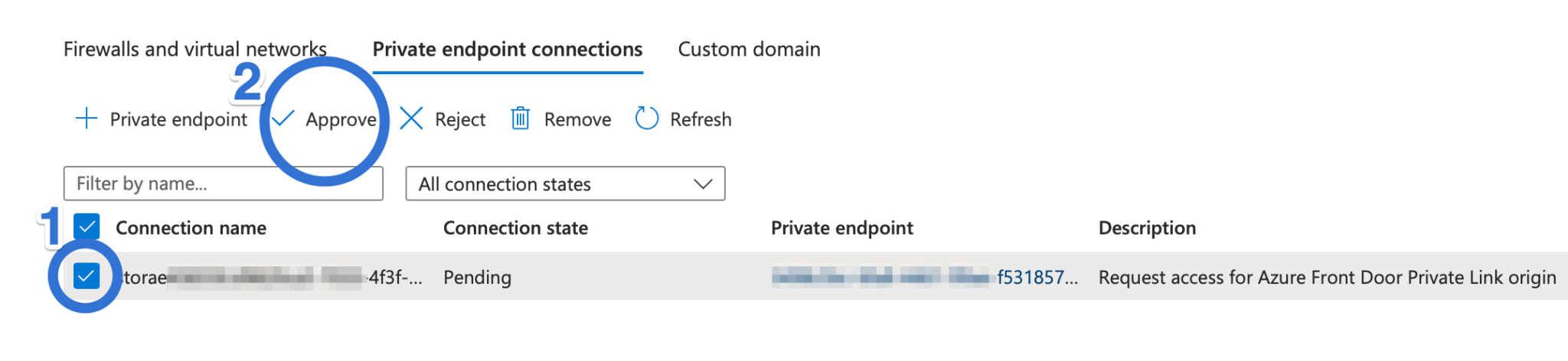Screen dimensions: 1568x361
Task: Click the Remove button text
Action: pyautogui.click(x=577, y=119)
